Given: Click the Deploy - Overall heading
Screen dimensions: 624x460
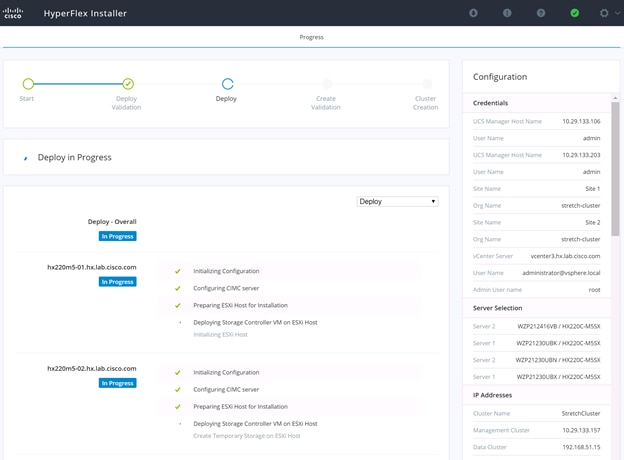Looking at the screenshot, I should click(x=112, y=222).
